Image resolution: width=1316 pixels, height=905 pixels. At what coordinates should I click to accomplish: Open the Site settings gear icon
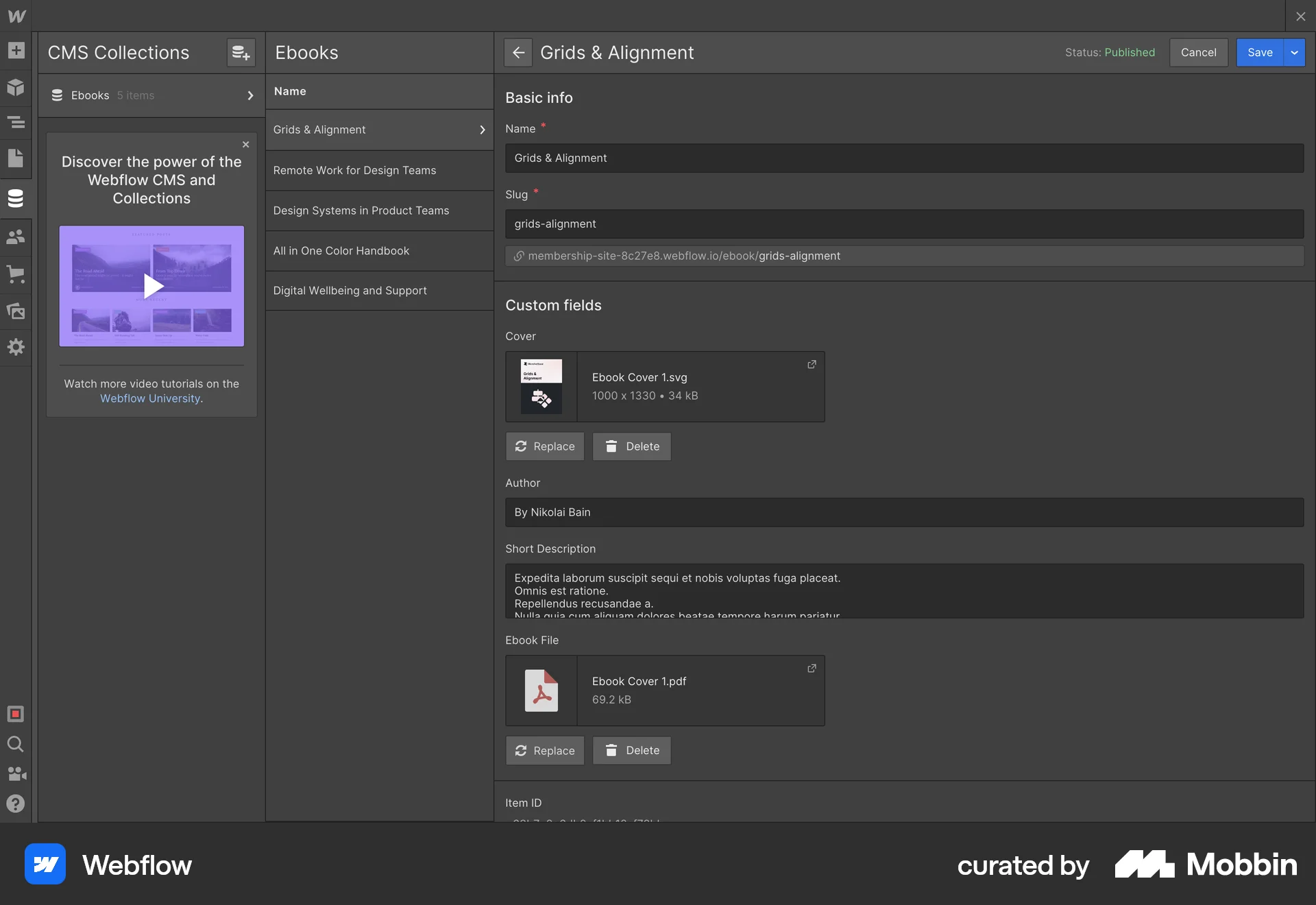pyautogui.click(x=16, y=347)
